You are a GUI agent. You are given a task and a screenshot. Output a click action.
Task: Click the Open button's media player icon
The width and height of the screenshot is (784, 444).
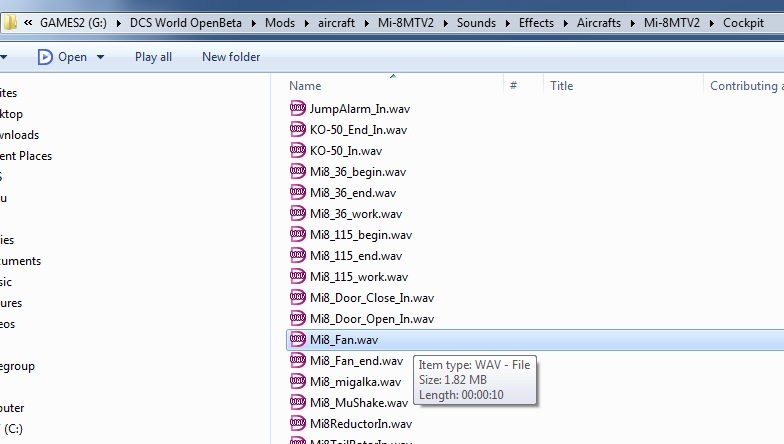45,57
